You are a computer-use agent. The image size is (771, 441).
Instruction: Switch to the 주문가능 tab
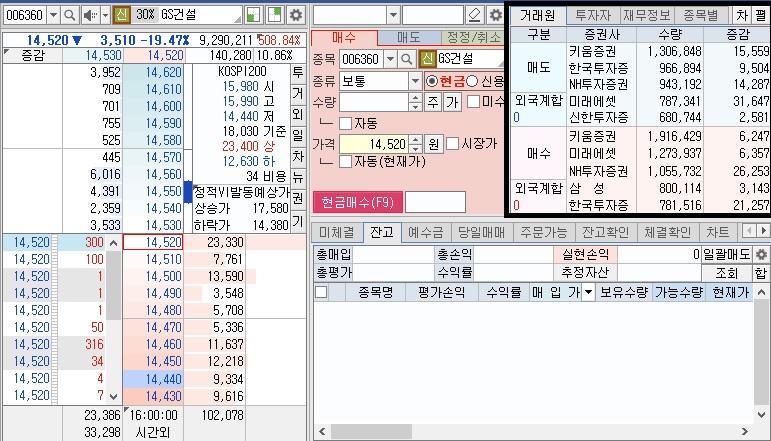click(x=543, y=232)
